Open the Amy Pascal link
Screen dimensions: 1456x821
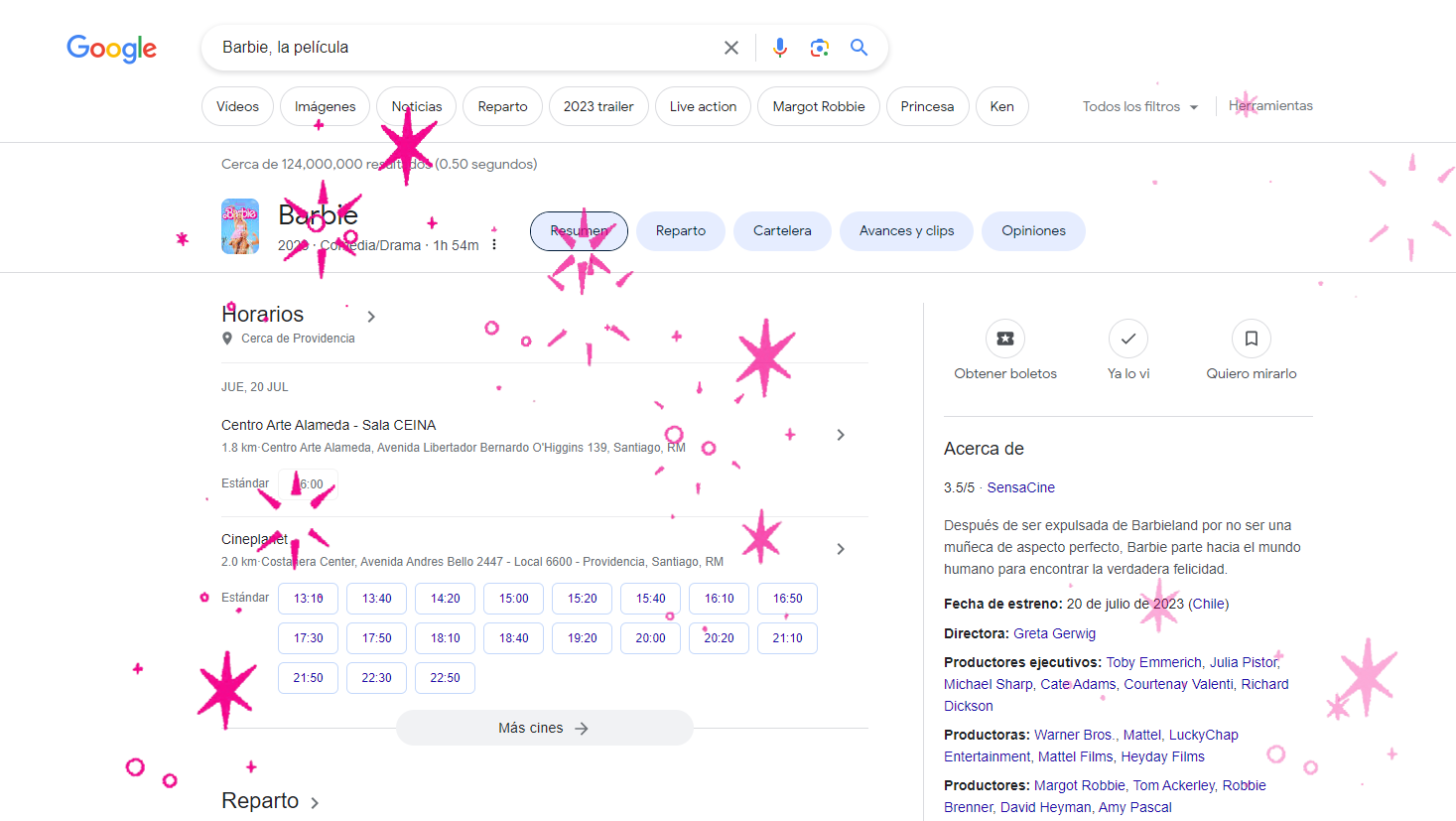point(1134,807)
